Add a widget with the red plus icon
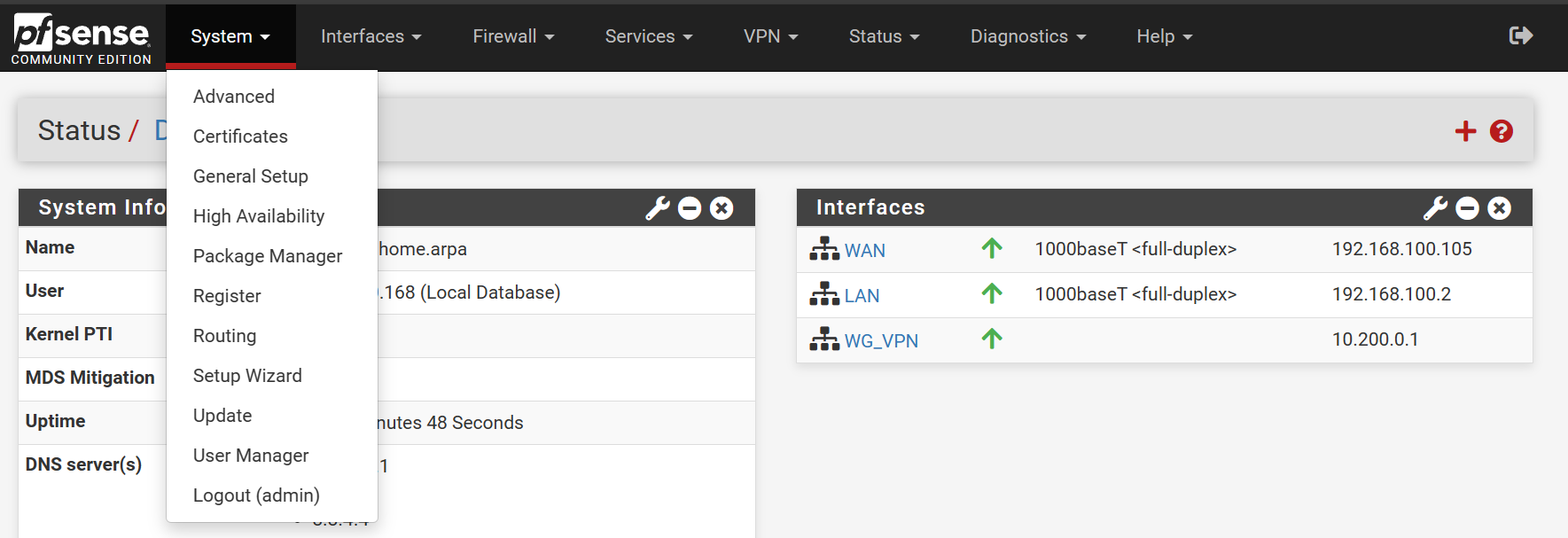The image size is (1568, 538). click(x=1466, y=131)
